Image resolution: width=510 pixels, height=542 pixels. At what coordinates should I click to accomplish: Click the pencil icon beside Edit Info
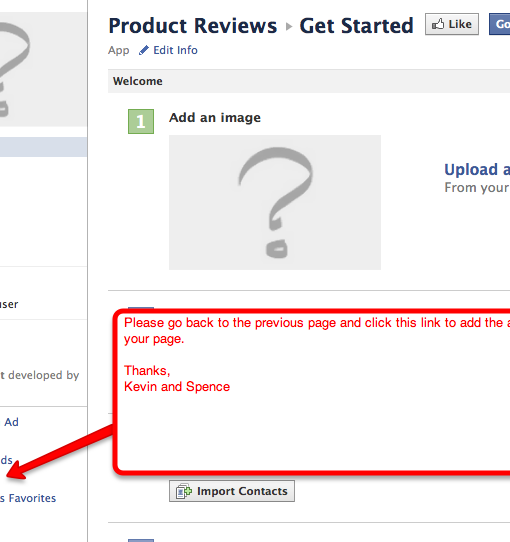(143, 50)
